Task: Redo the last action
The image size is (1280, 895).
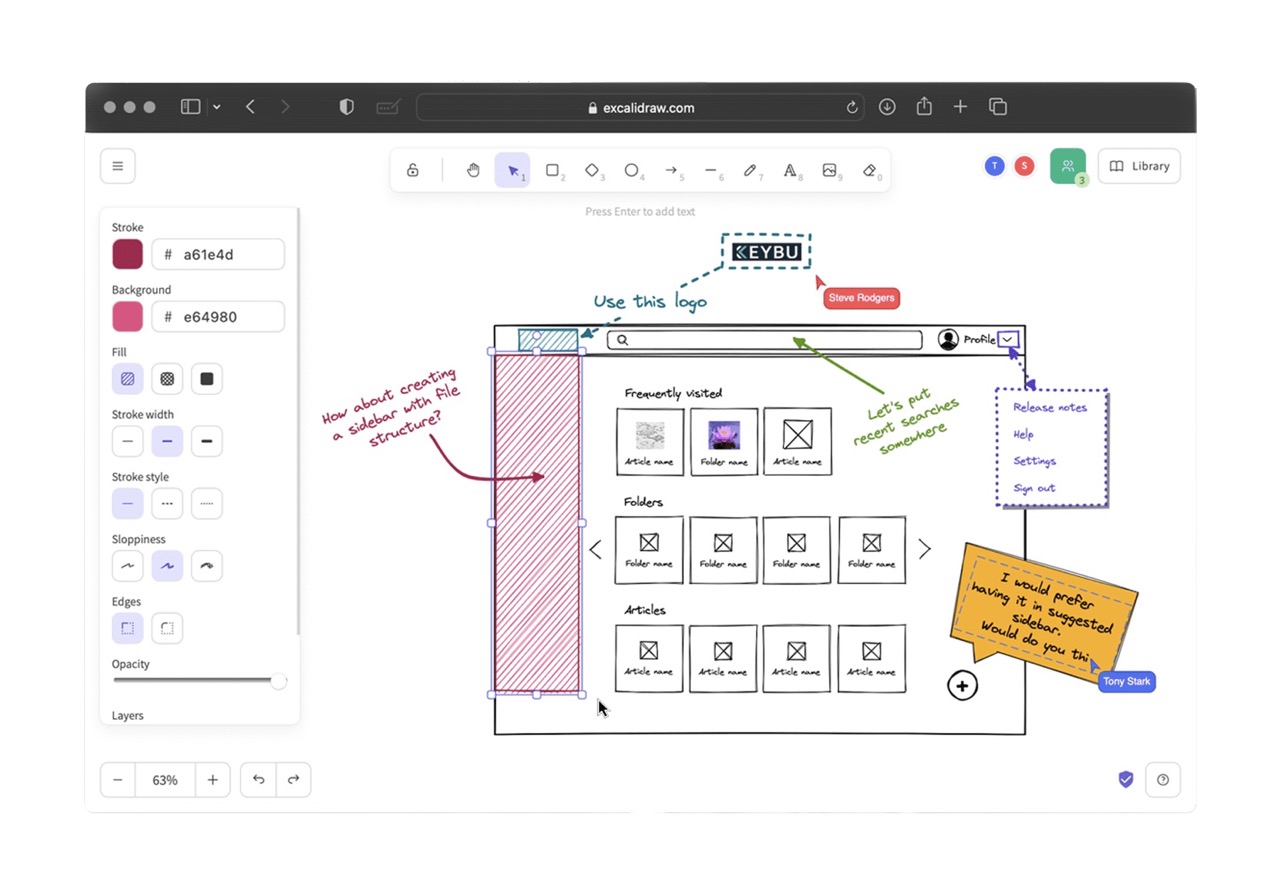Action: point(293,780)
